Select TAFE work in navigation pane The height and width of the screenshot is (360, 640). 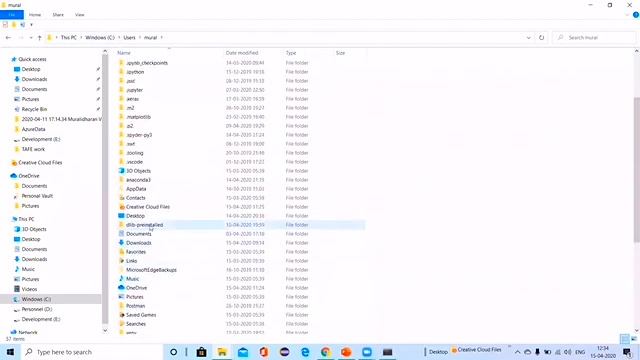[33, 149]
